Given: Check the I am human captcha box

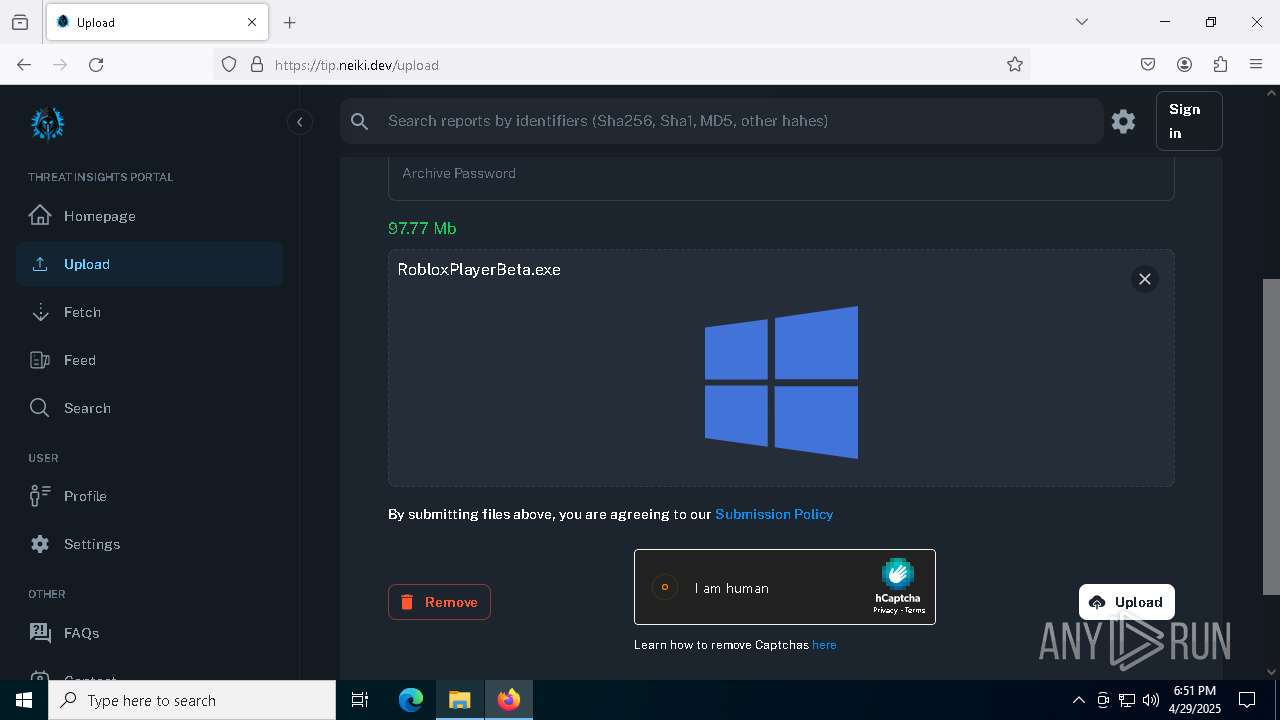Looking at the screenshot, I should click(x=665, y=587).
